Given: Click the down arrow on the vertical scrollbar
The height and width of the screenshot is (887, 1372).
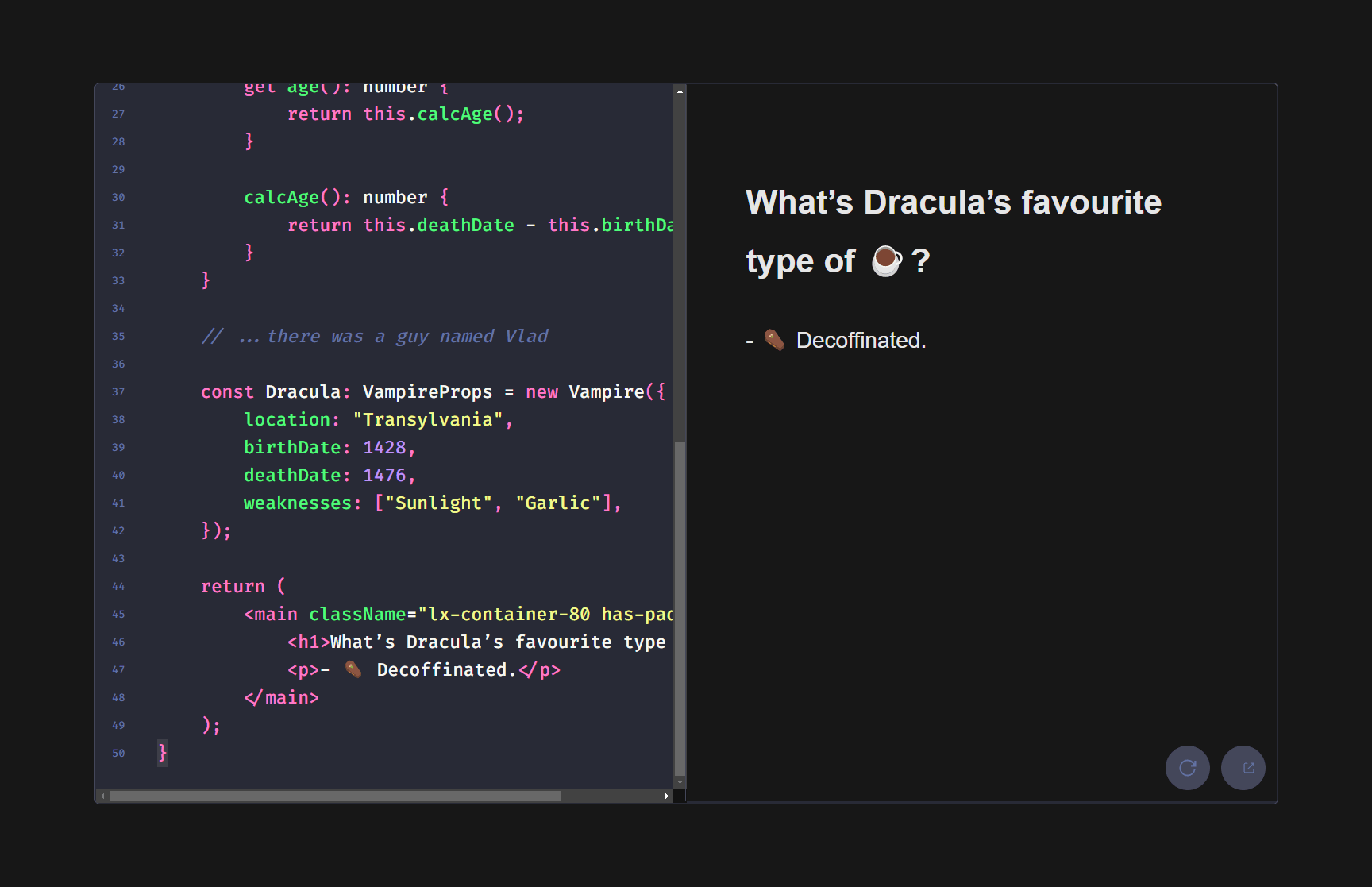Looking at the screenshot, I should [680, 782].
